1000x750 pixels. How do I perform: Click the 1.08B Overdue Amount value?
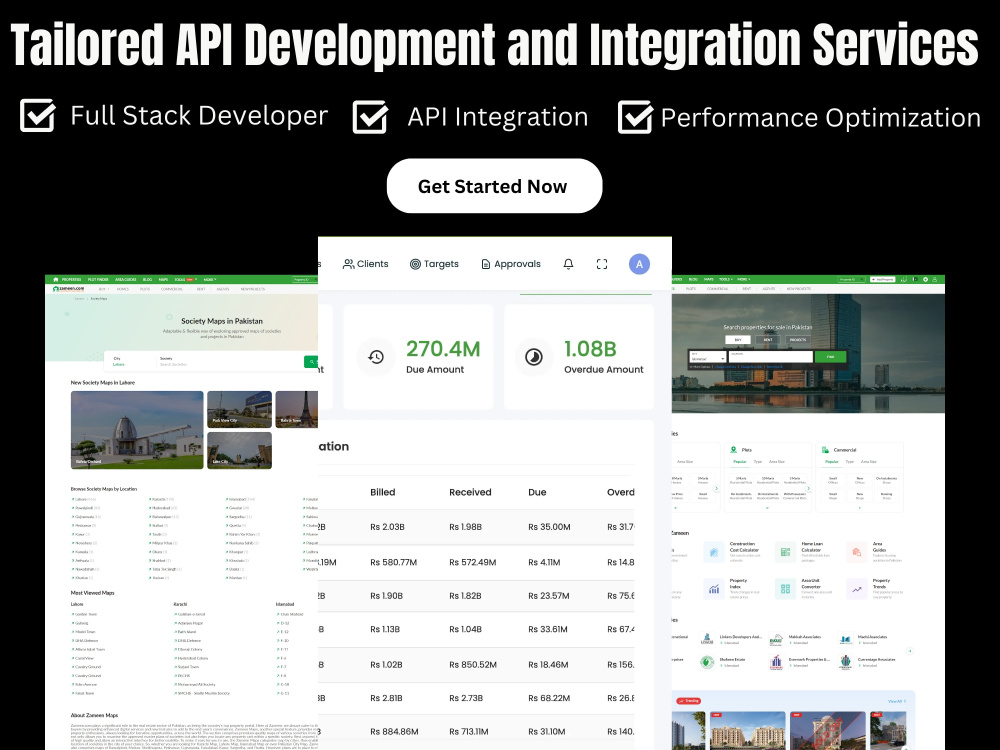coord(591,349)
